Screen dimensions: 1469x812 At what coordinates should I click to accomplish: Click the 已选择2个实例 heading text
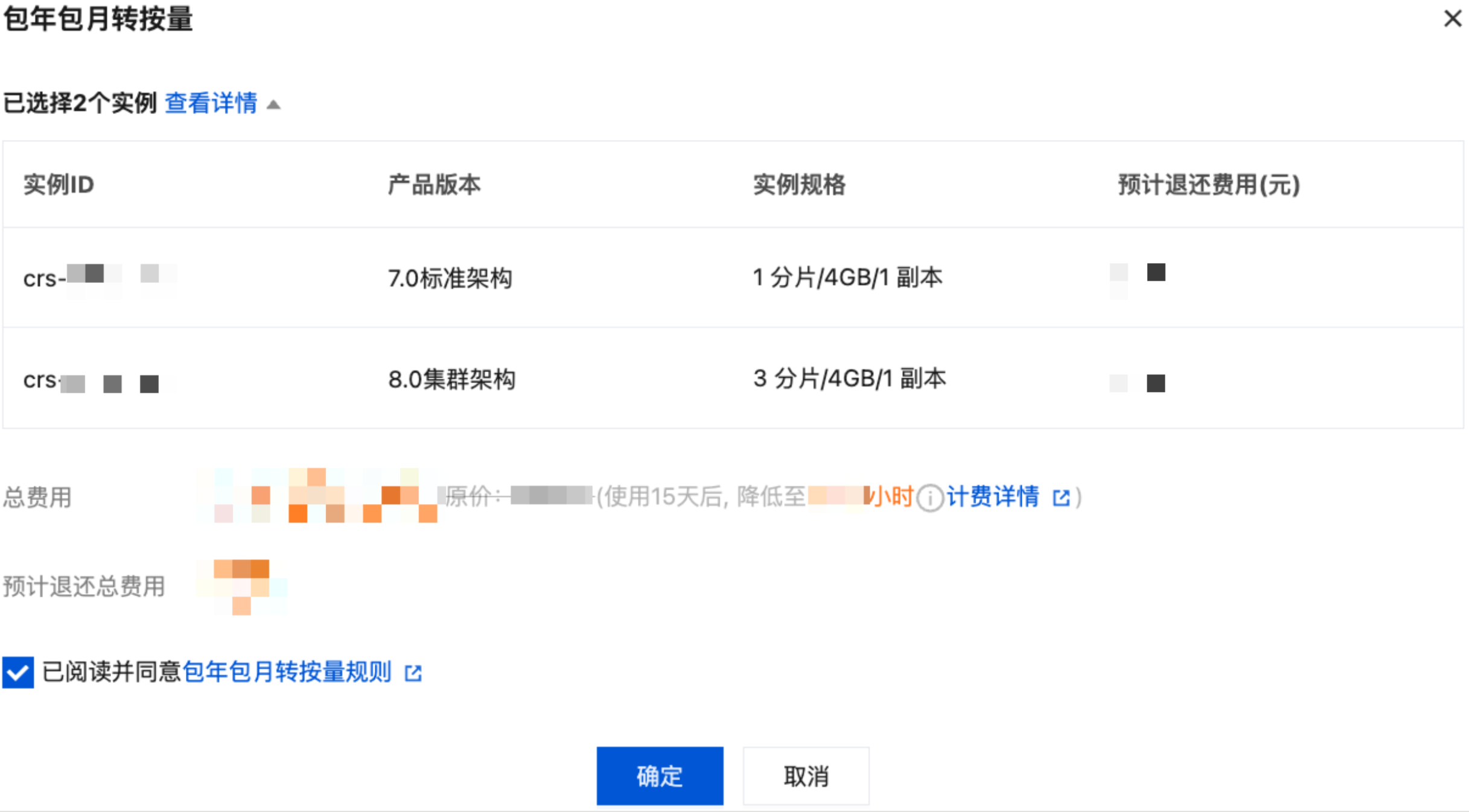tap(80, 103)
